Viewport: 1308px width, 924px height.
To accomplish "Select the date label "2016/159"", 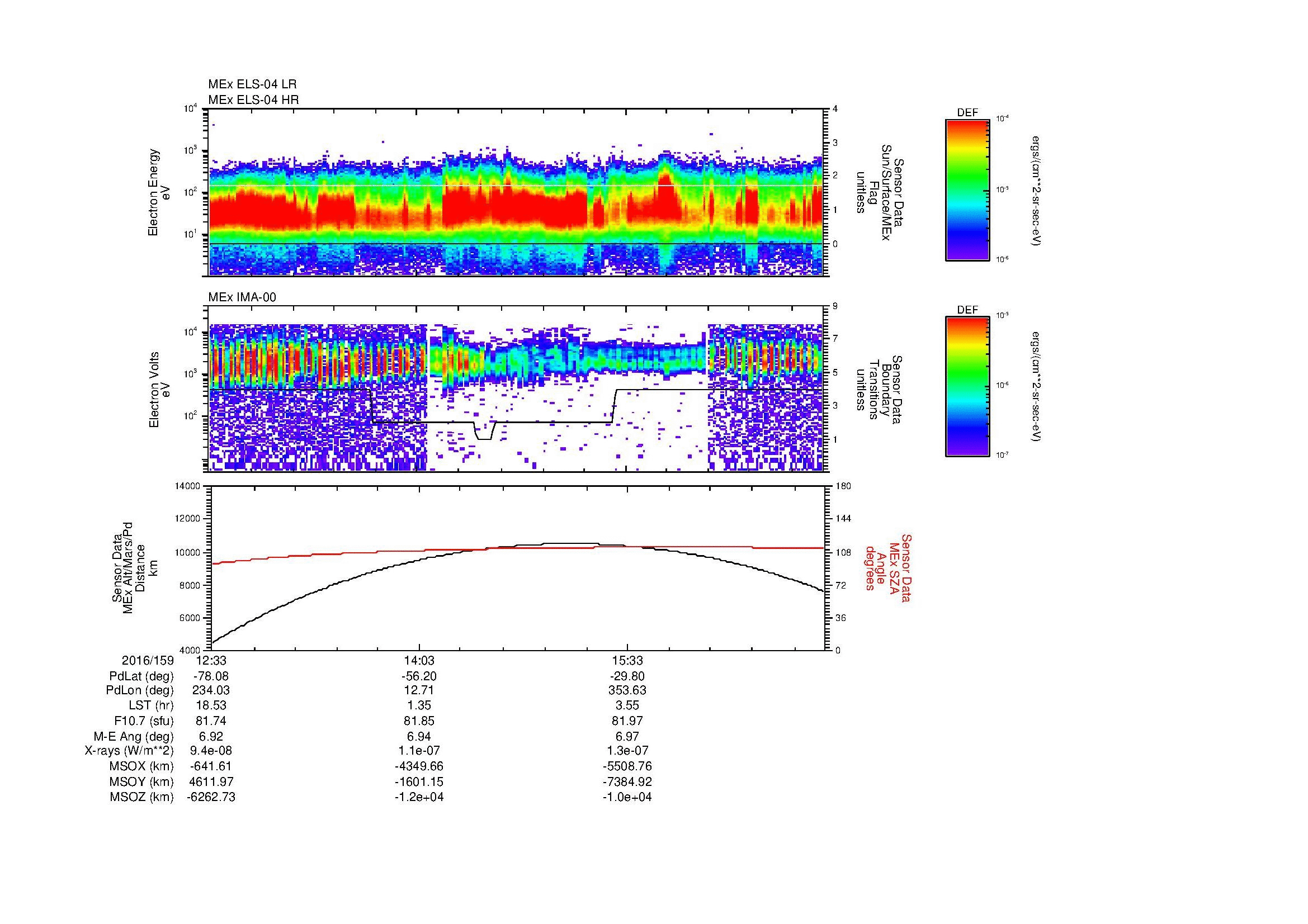I will pyautogui.click(x=148, y=660).
